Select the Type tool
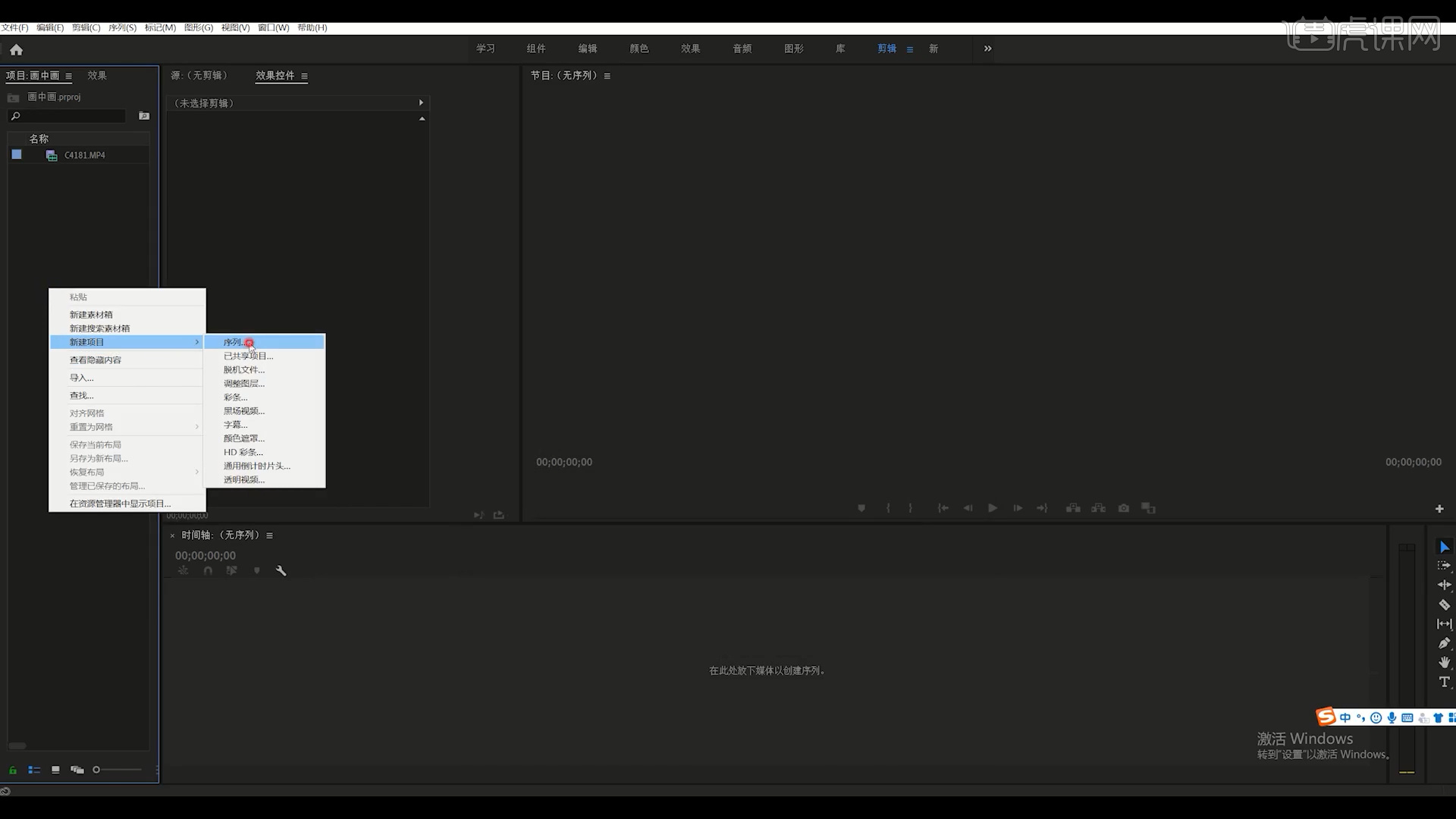Screen dimensions: 1456x819 (1444, 682)
